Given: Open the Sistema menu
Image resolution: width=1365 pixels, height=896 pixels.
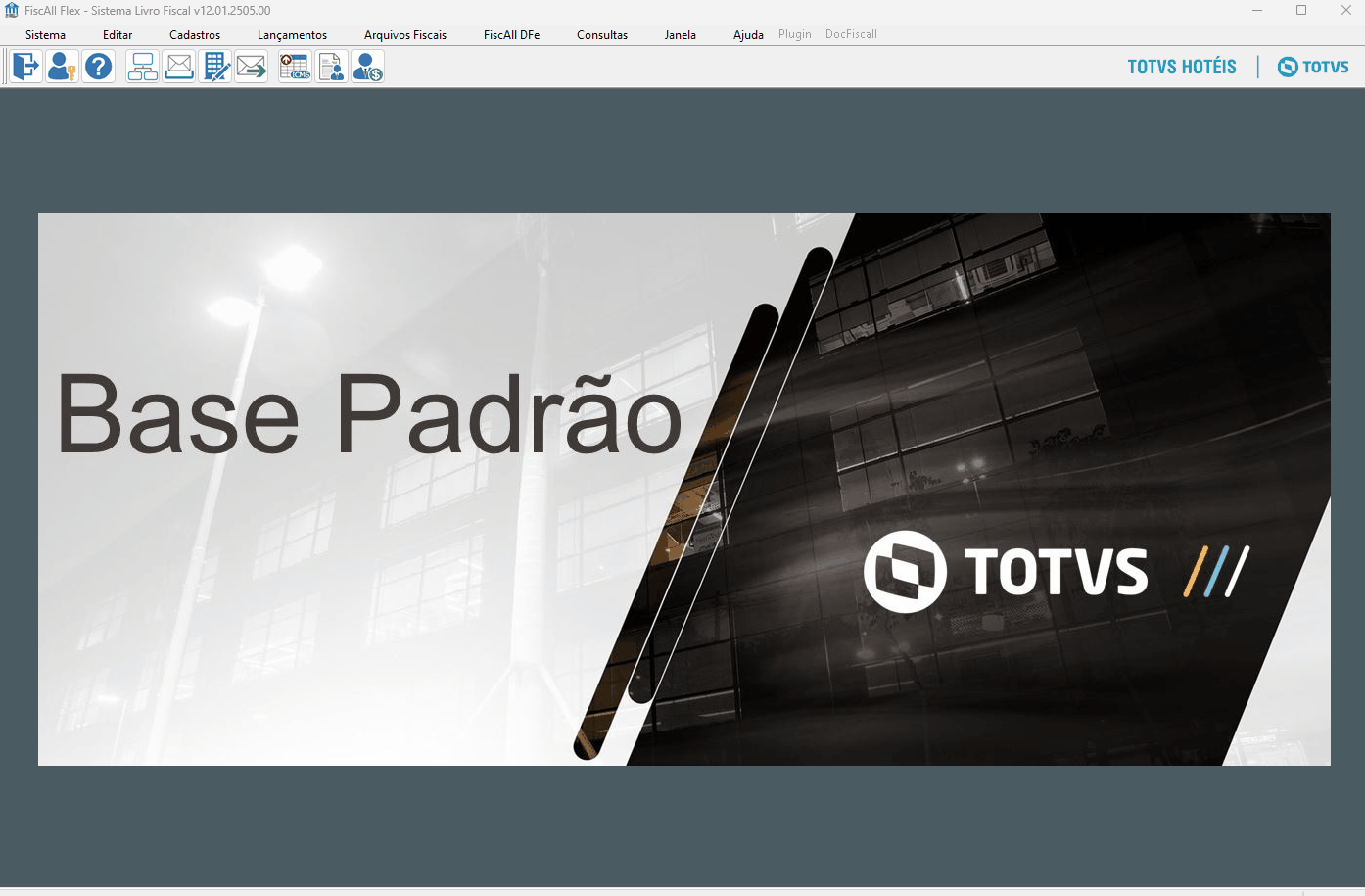Looking at the screenshot, I should pyautogui.click(x=46, y=34).
